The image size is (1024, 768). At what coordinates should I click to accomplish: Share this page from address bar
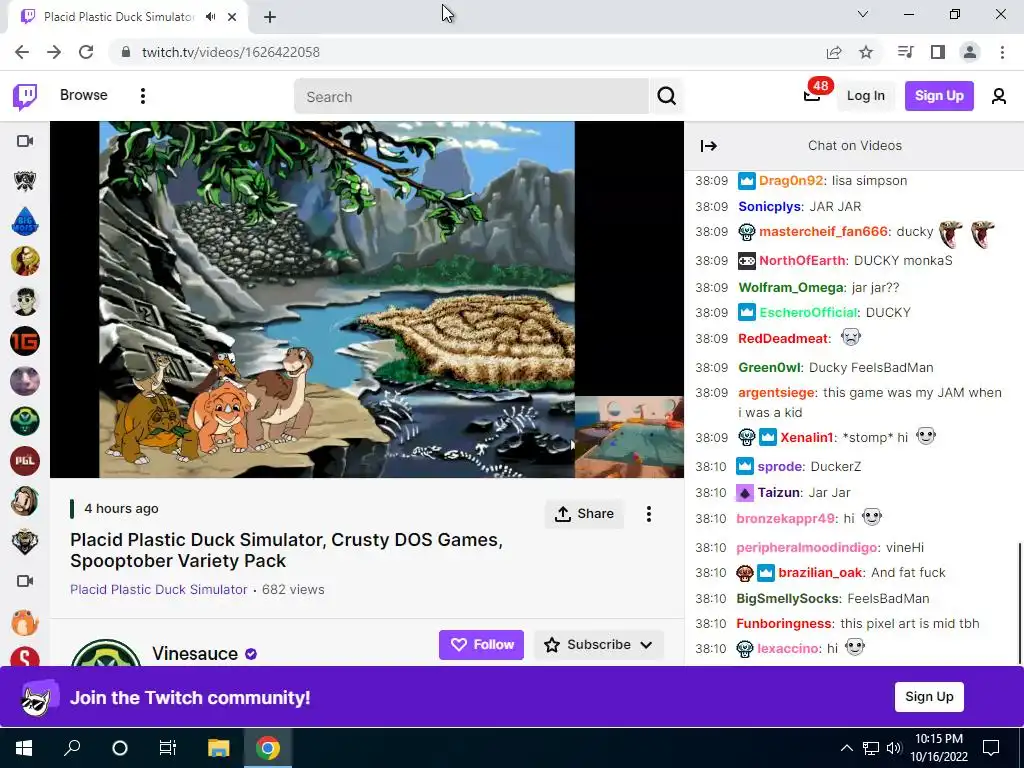[x=834, y=52]
